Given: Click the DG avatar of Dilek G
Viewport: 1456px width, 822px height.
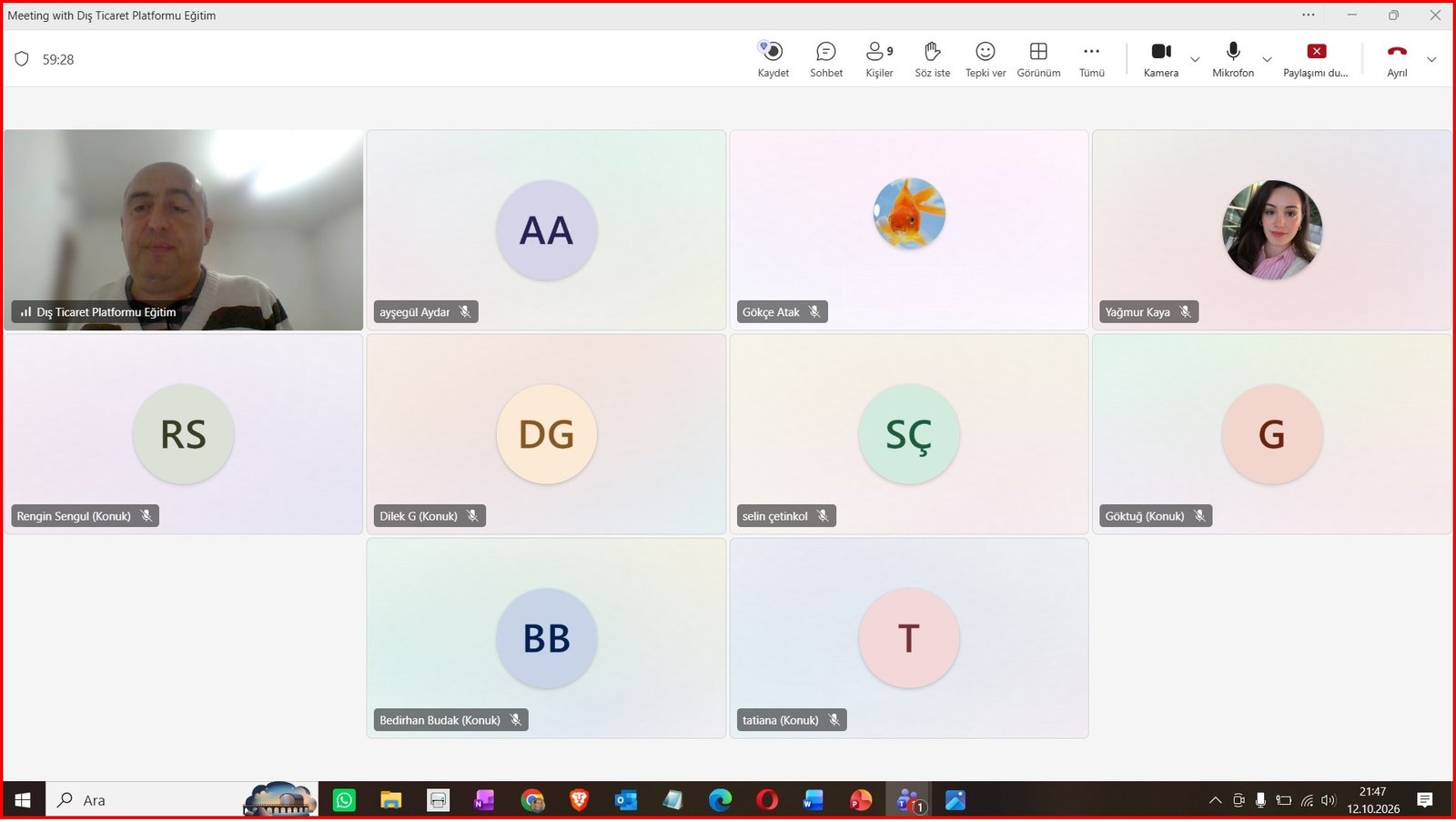Looking at the screenshot, I should coord(546,433).
